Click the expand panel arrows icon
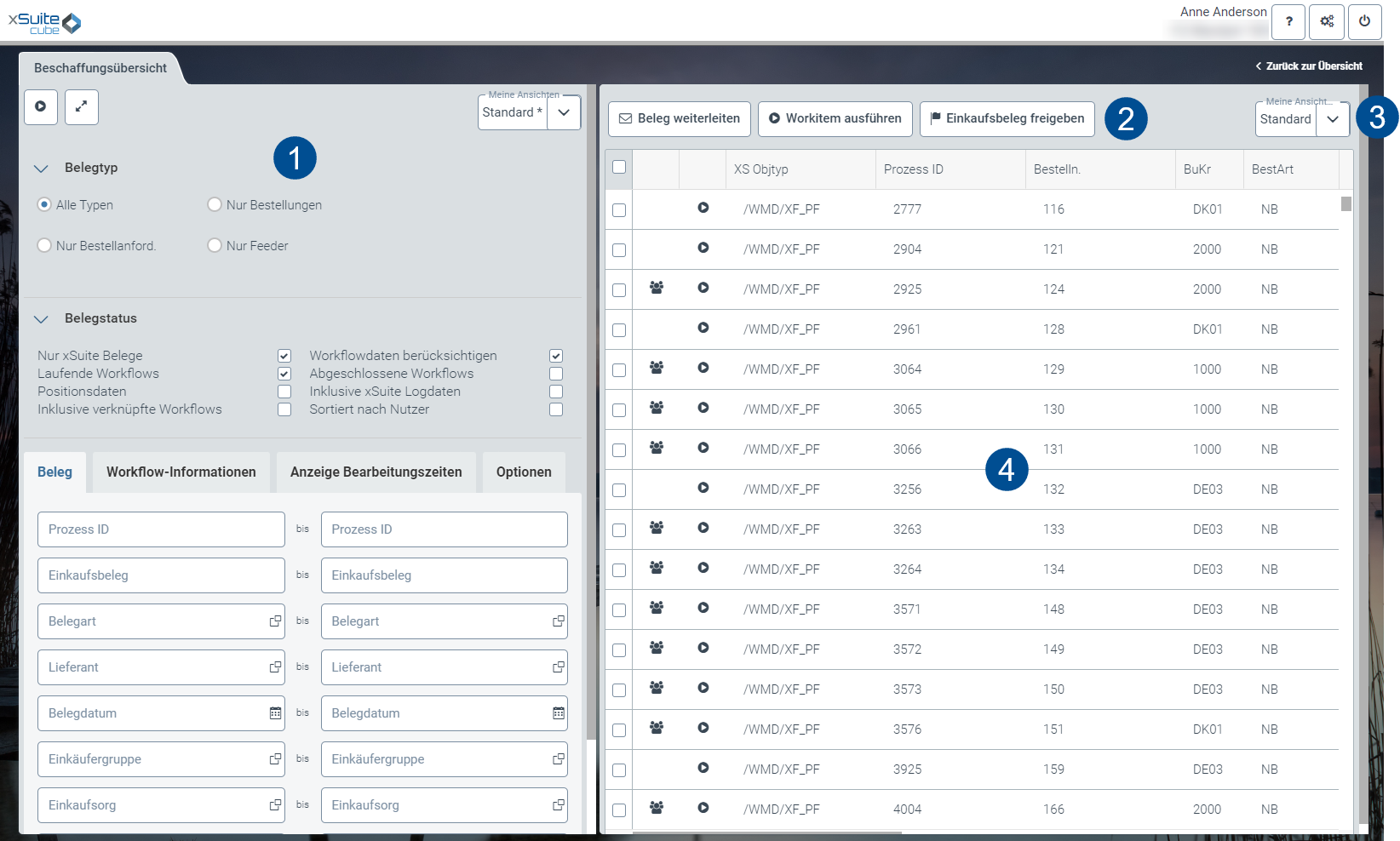The width and height of the screenshot is (1400, 841). click(x=82, y=107)
